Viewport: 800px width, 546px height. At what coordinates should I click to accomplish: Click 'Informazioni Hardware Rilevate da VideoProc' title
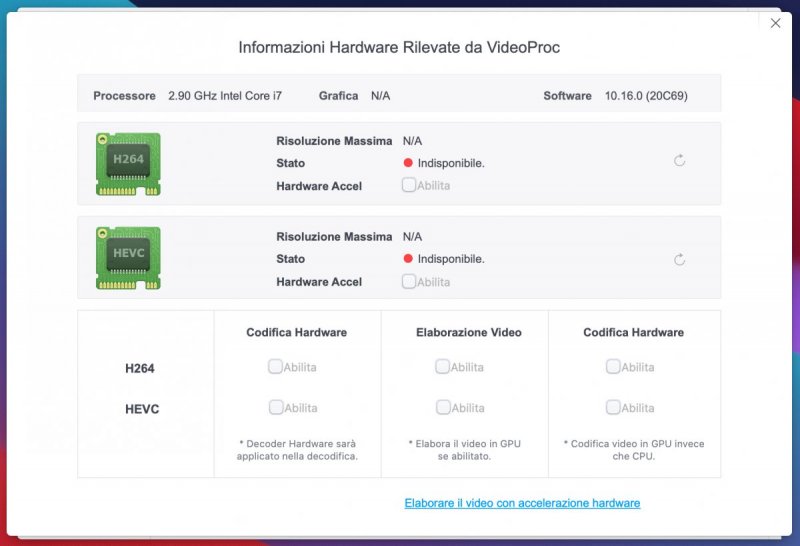tap(399, 47)
